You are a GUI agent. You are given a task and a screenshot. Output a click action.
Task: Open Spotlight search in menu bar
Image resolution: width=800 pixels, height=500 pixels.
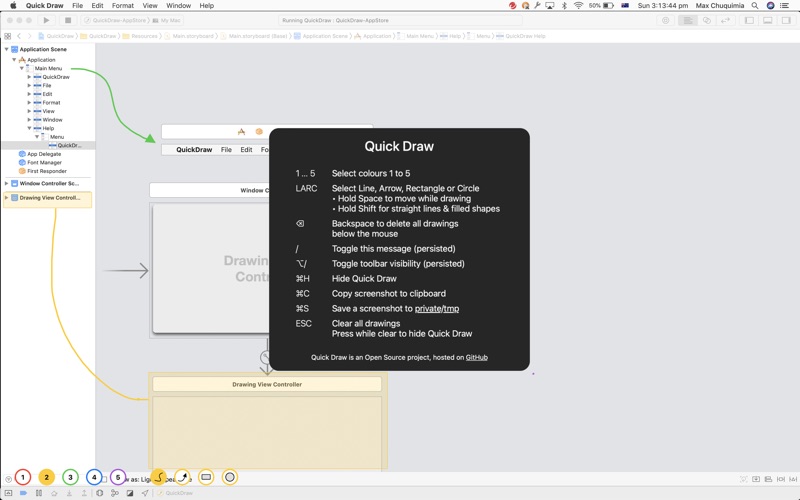[x=755, y=6]
